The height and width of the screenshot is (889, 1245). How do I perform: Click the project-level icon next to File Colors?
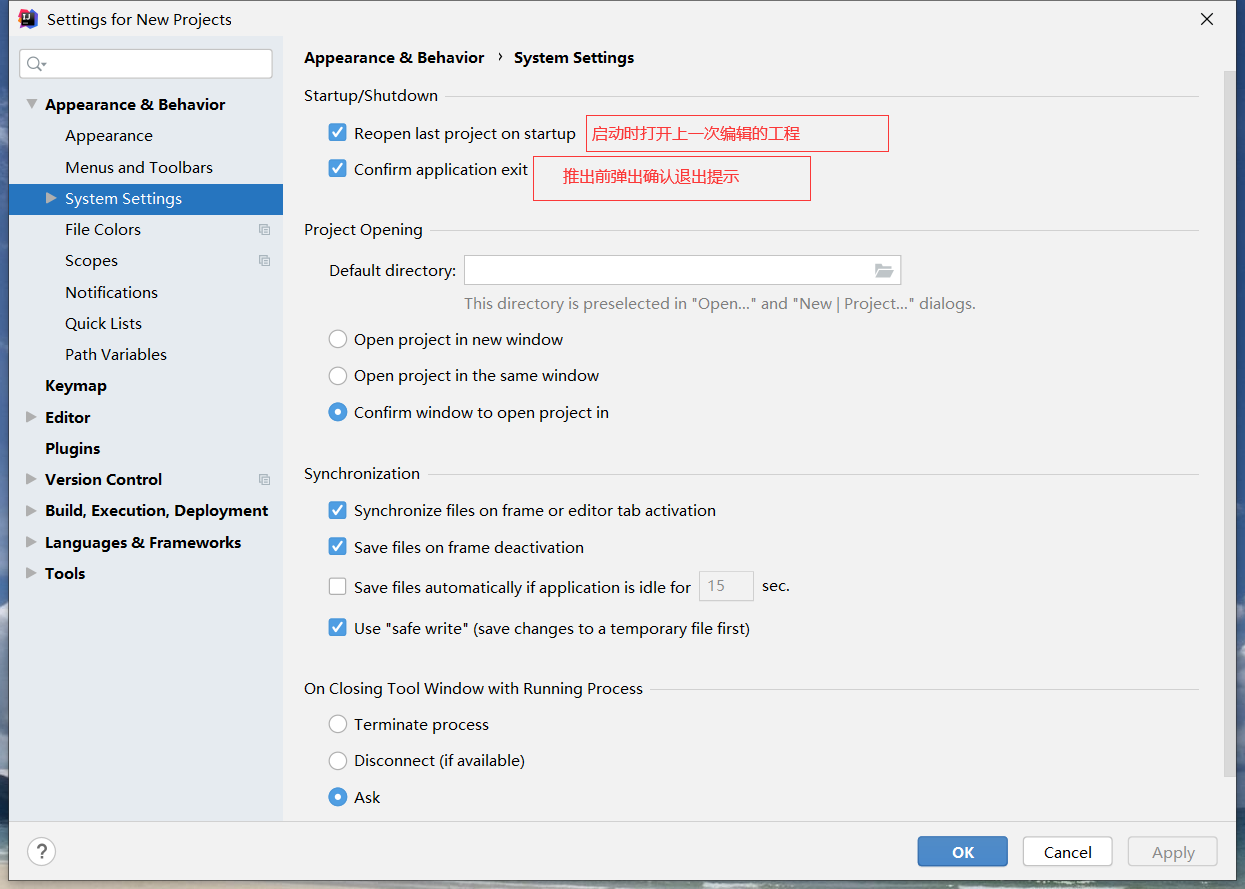pyautogui.click(x=264, y=230)
